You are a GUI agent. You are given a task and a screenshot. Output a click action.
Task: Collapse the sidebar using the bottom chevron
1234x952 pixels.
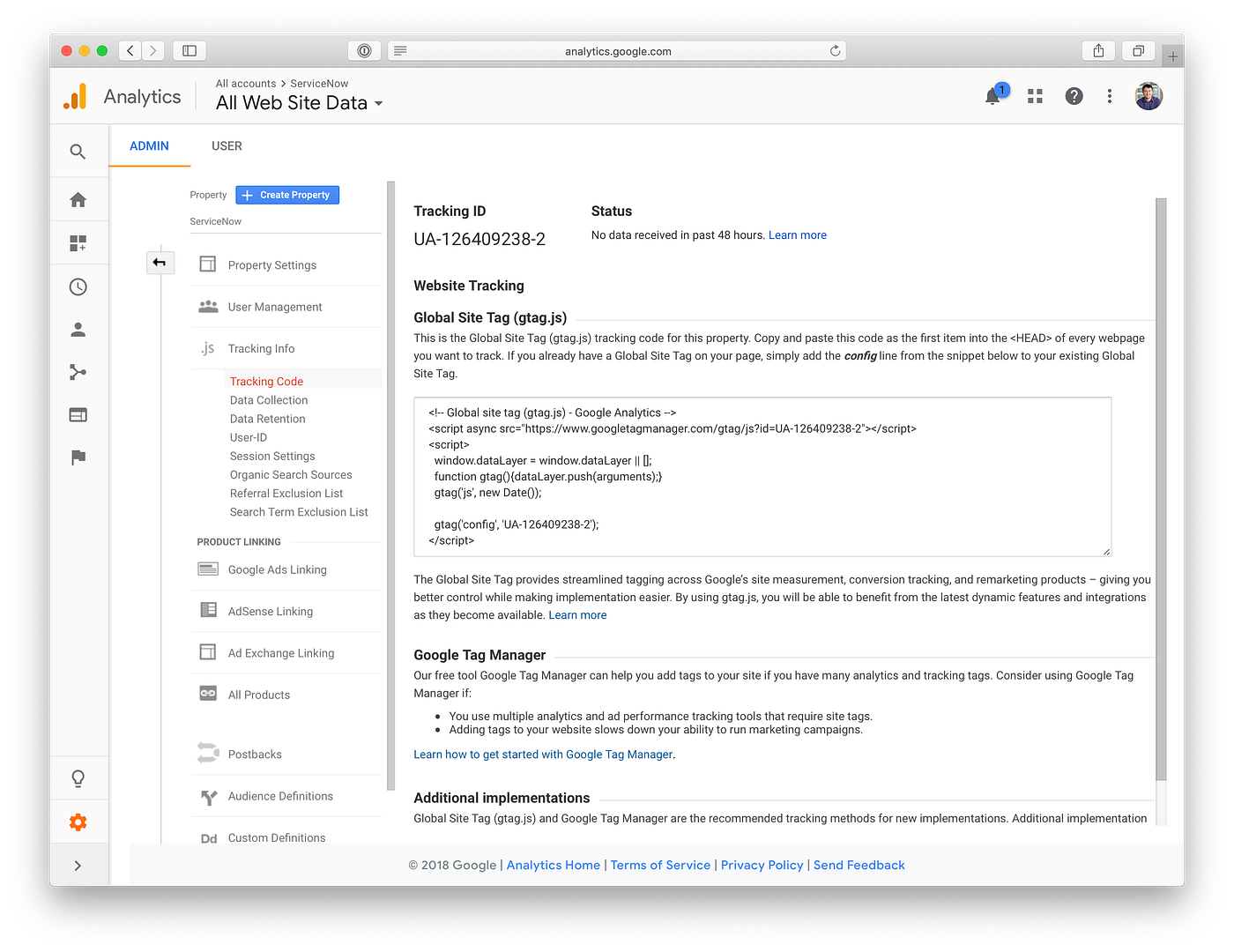pyautogui.click(x=78, y=865)
